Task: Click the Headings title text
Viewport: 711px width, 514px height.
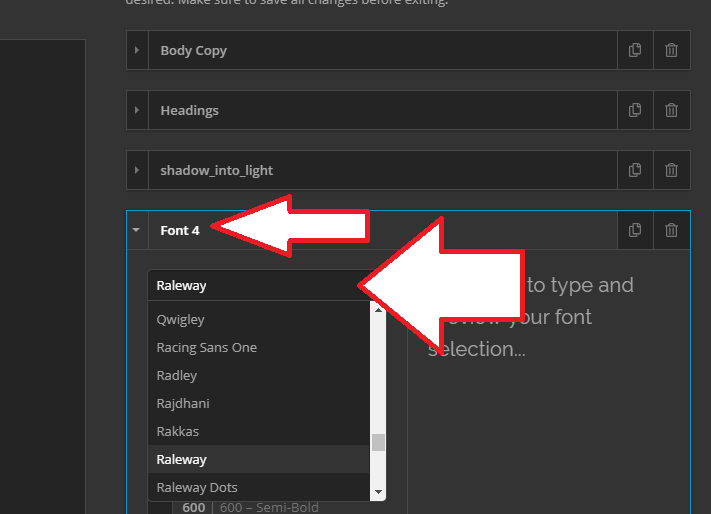Action: [x=190, y=111]
